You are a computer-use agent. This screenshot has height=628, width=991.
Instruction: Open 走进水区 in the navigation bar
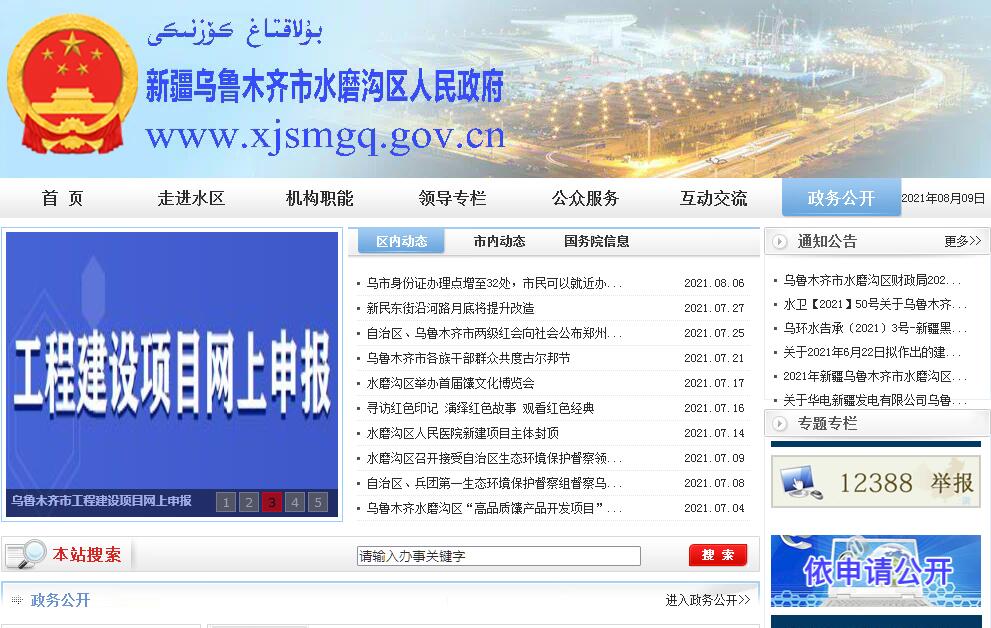pyautogui.click(x=191, y=198)
